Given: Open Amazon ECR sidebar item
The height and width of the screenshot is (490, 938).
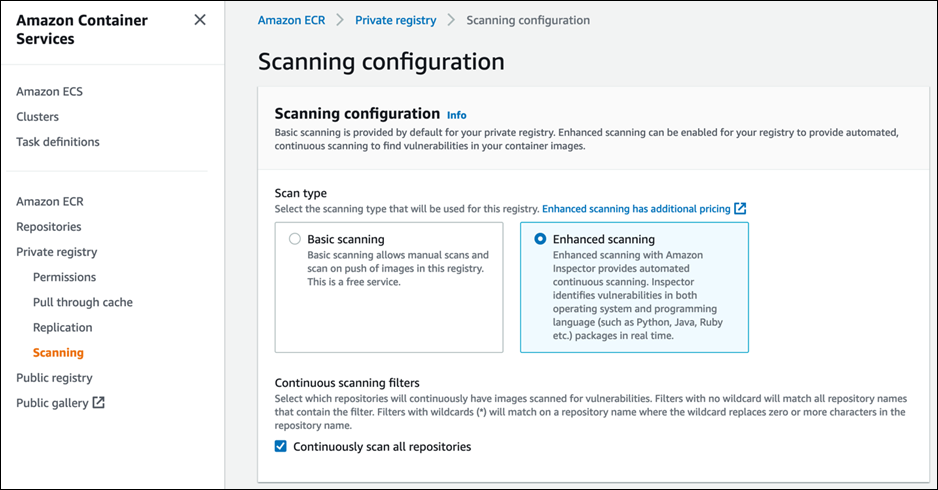Looking at the screenshot, I should point(50,202).
